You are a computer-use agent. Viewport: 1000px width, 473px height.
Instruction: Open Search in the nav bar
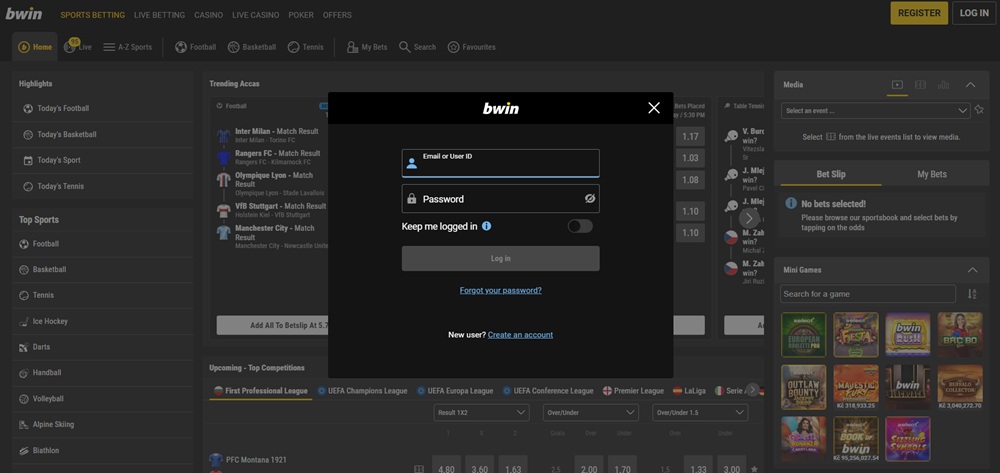click(418, 47)
